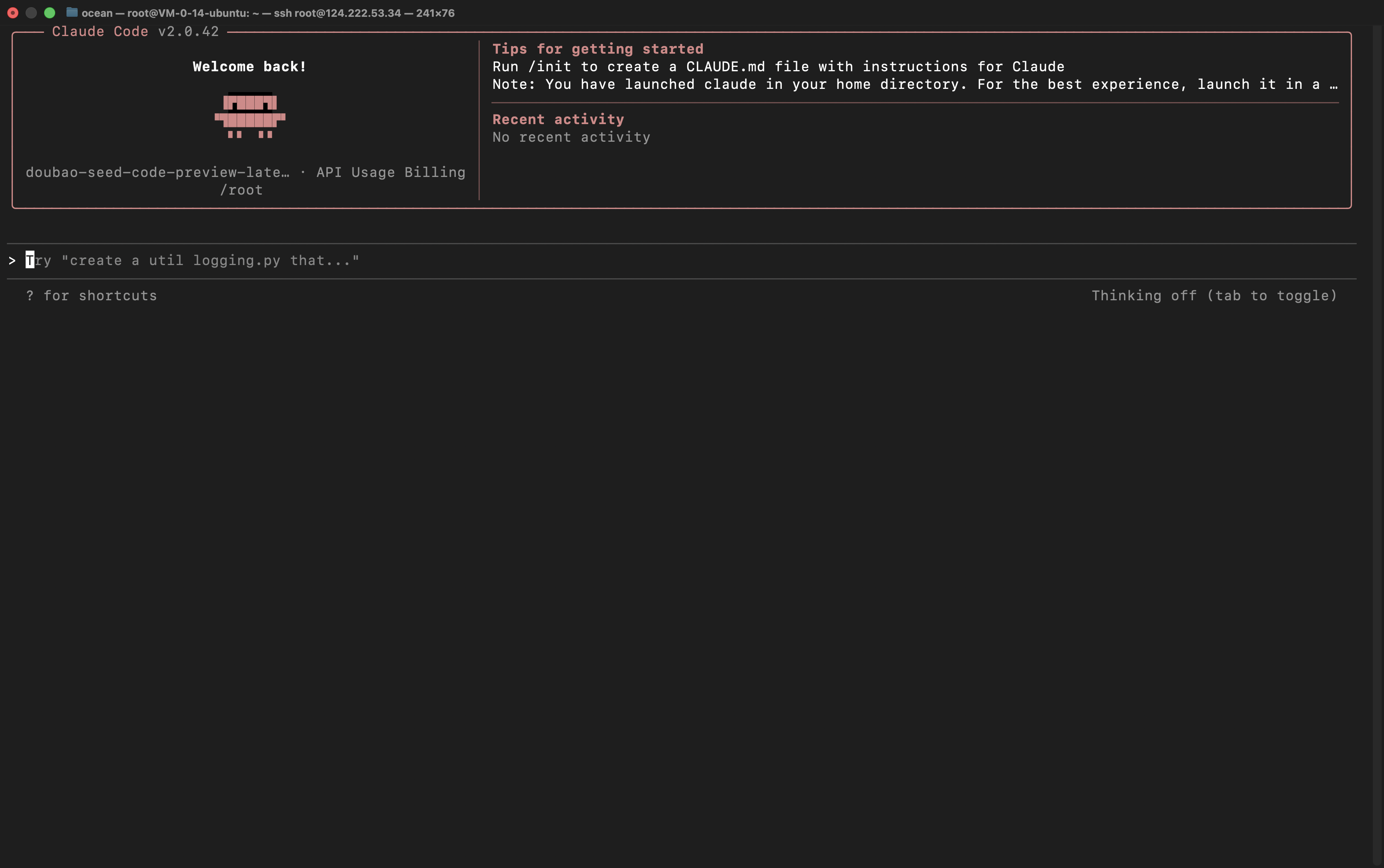Click the folder icon in the title bar
This screenshot has width=1384, height=868.
pos(72,12)
